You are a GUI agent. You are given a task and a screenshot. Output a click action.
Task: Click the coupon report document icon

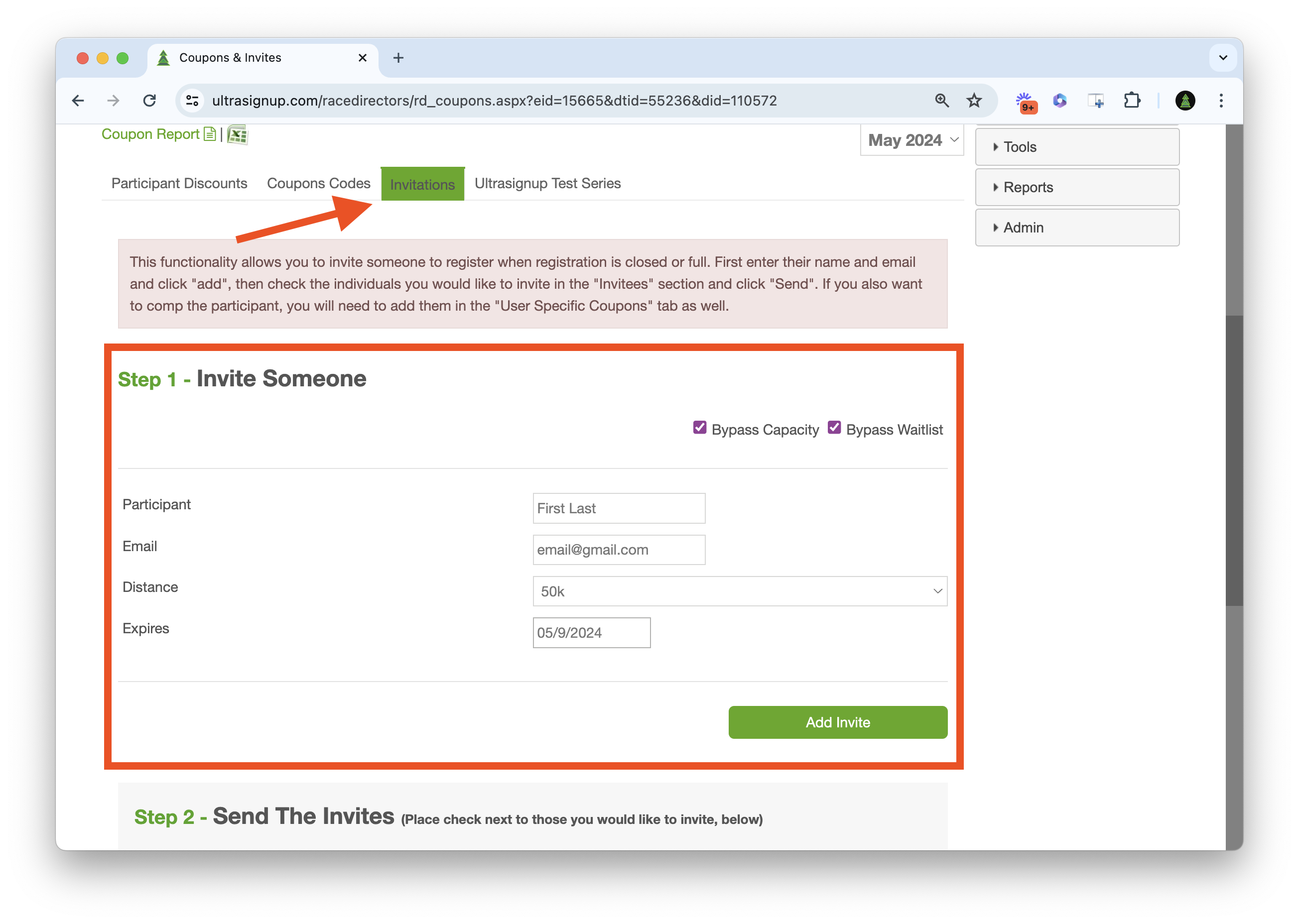click(210, 134)
